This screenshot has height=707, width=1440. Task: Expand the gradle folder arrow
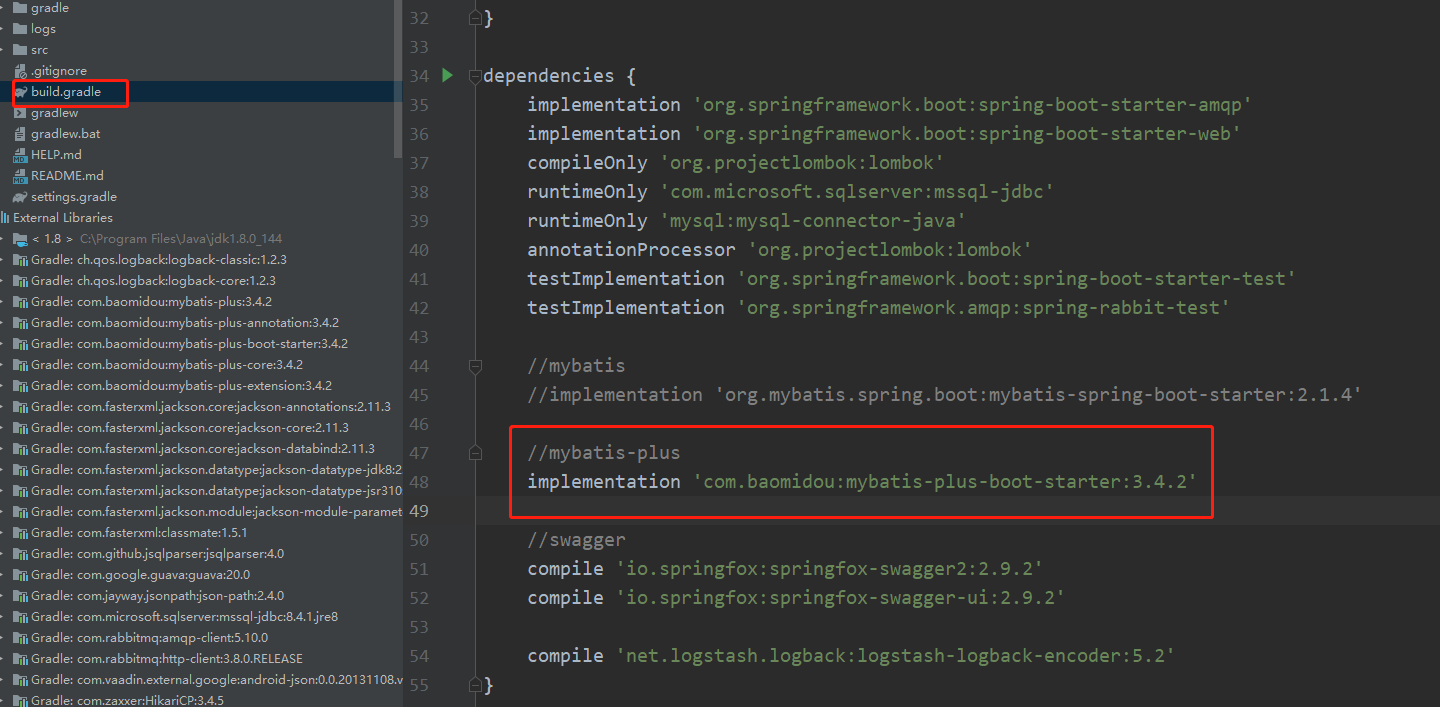click(x=3, y=8)
